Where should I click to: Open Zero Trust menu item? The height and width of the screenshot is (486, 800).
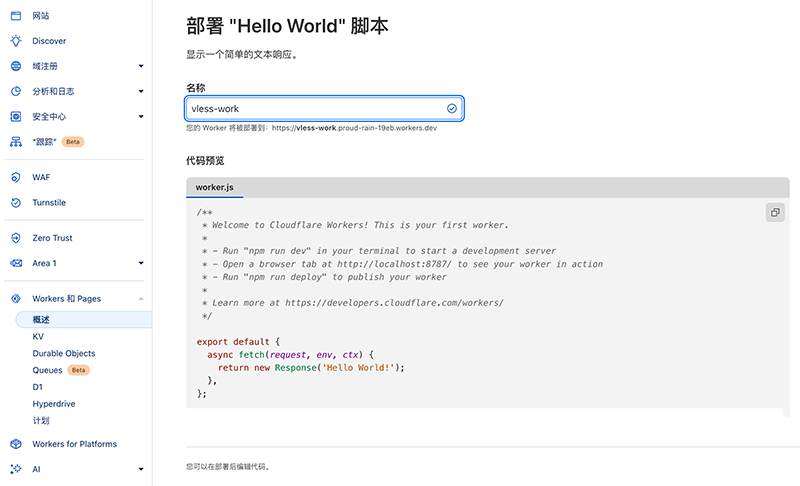coord(52,238)
